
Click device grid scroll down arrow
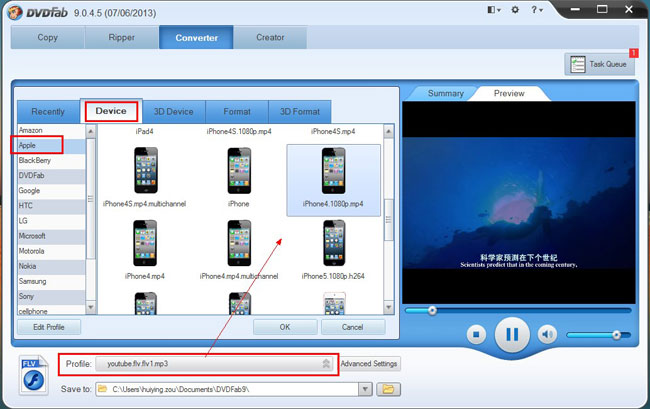click(388, 307)
